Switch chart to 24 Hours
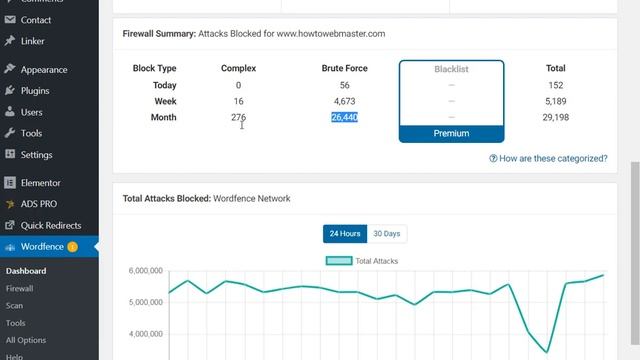Viewport: 640px width, 360px height. click(345, 233)
